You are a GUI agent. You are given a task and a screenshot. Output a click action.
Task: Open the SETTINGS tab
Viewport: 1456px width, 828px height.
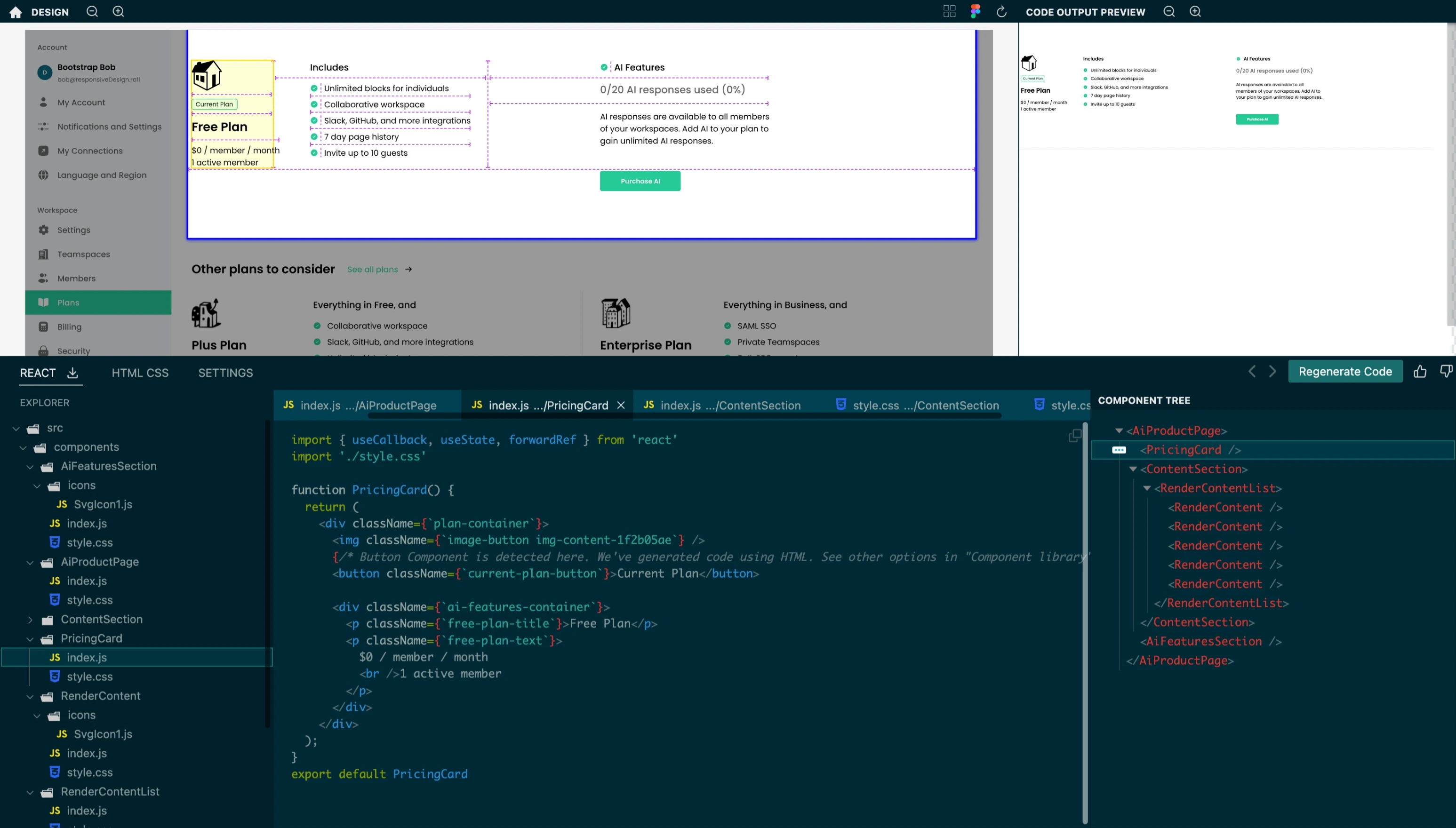tap(225, 373)
